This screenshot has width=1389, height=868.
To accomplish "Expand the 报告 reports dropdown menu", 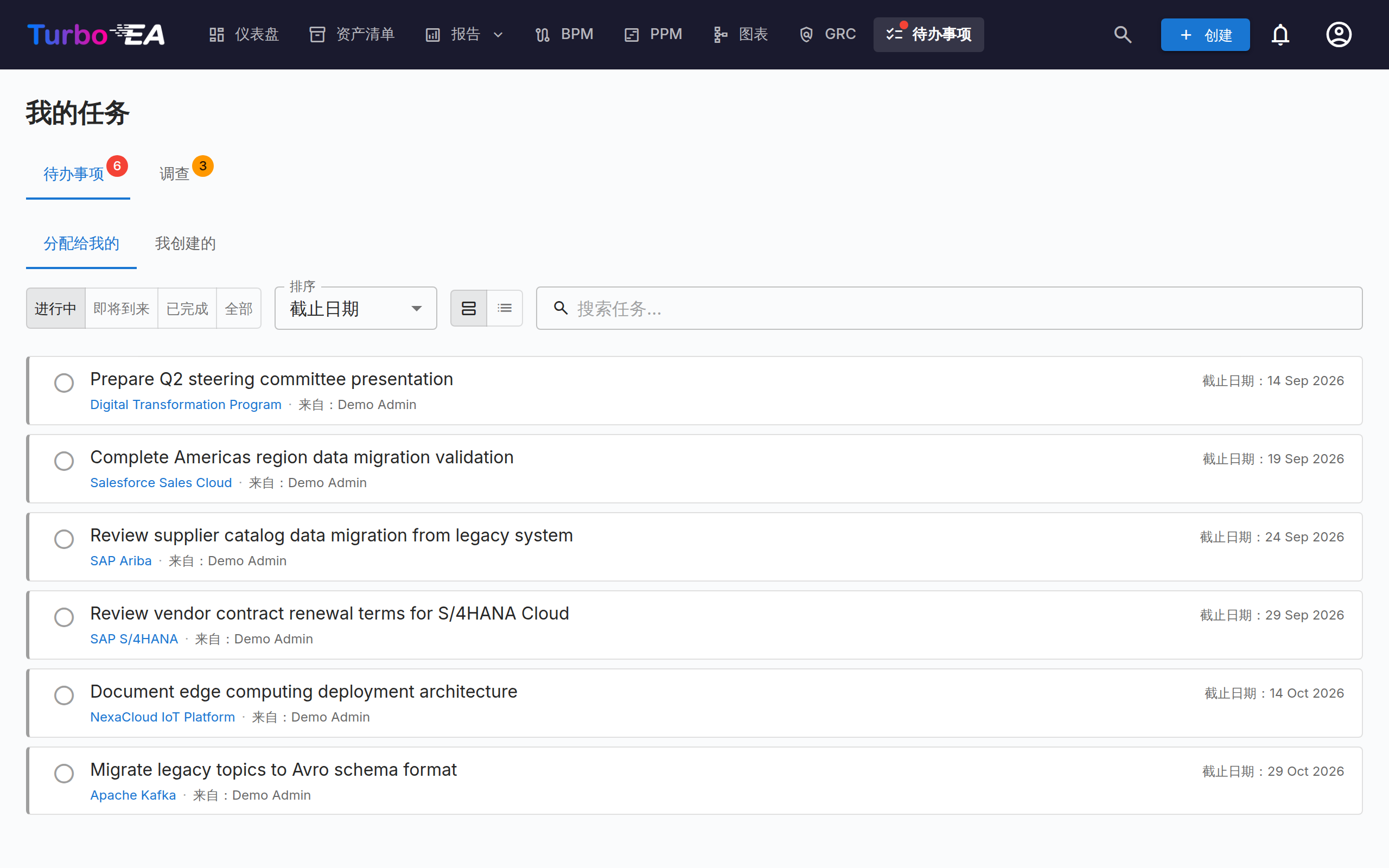I will tap(465, 34).
